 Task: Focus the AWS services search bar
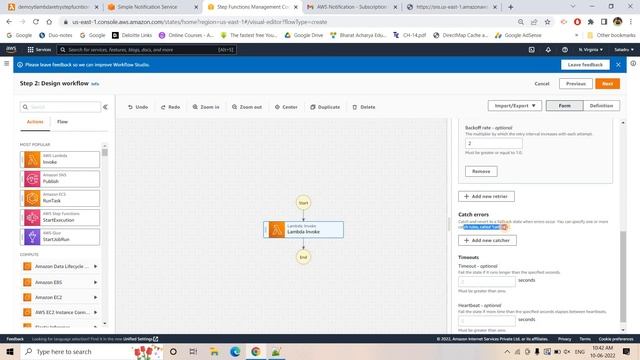[x=147, y=49]
